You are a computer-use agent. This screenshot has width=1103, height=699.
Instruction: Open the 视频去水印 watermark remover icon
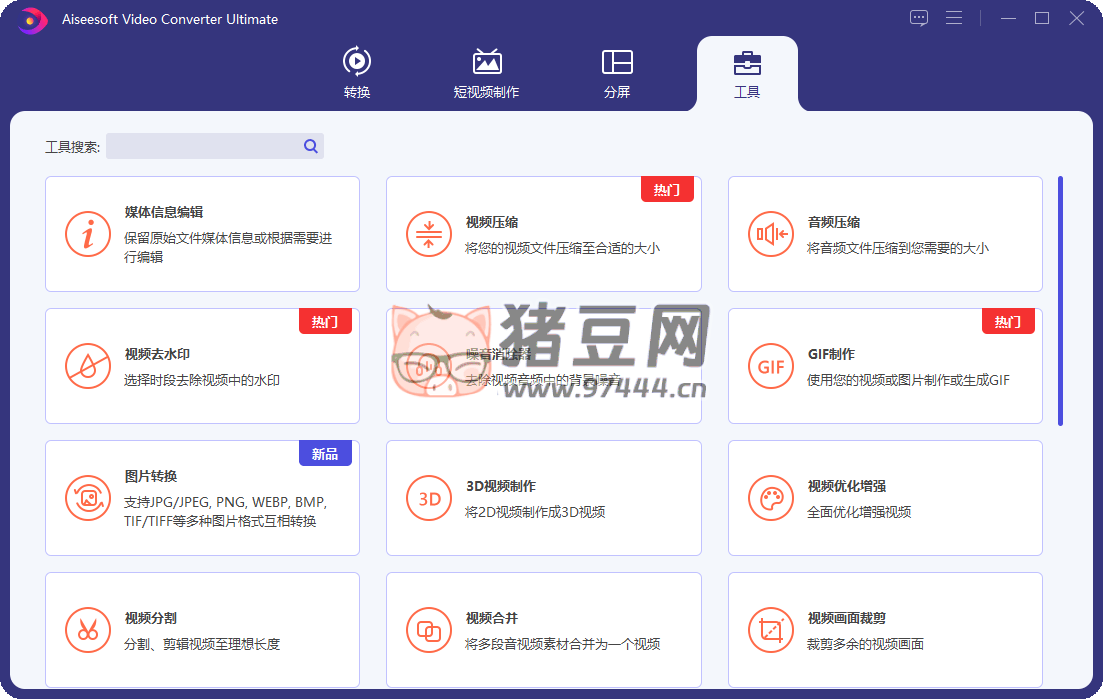[88, 367]
